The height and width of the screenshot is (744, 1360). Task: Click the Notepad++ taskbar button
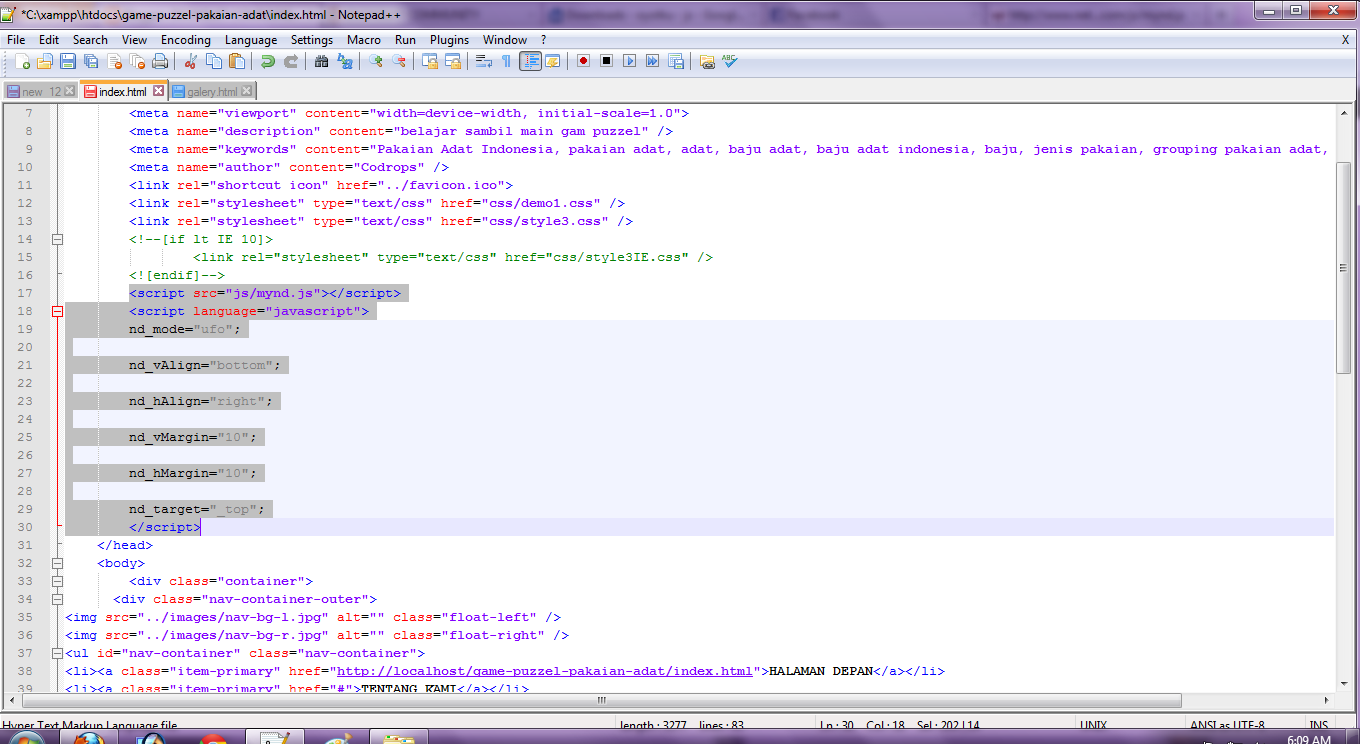click(274, 738)
